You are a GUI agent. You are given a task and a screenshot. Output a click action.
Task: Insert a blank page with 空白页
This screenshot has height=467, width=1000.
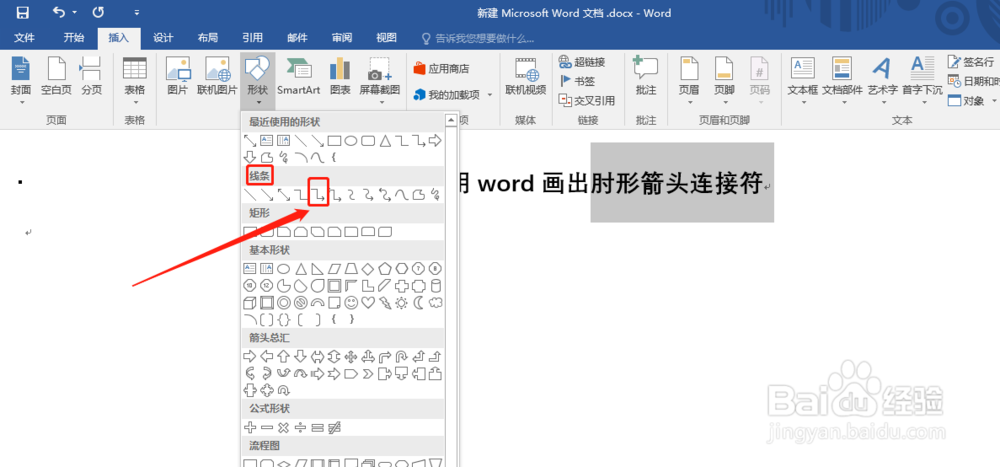coord(57,77)
